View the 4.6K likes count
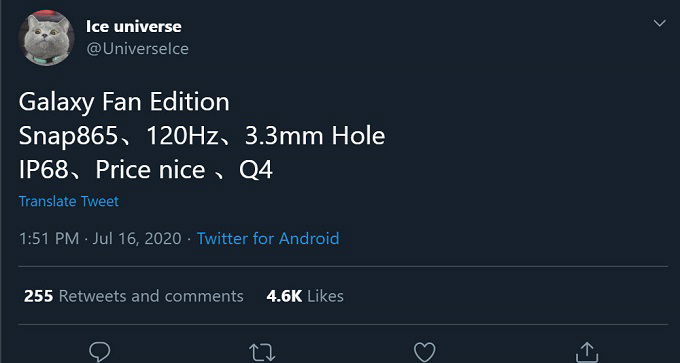The height and width of the screenshot is (363, 680). pyautogui.click(x=284, y=296)
